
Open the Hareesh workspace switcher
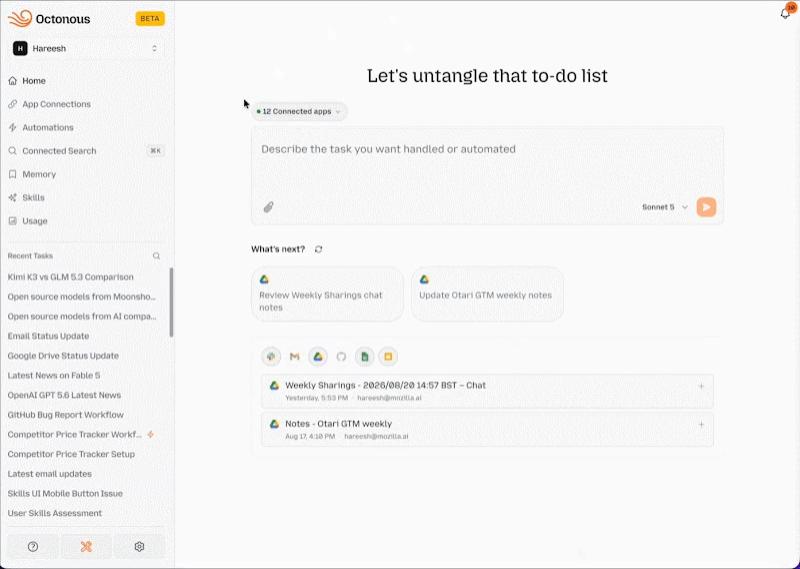(x=86, y=48)
